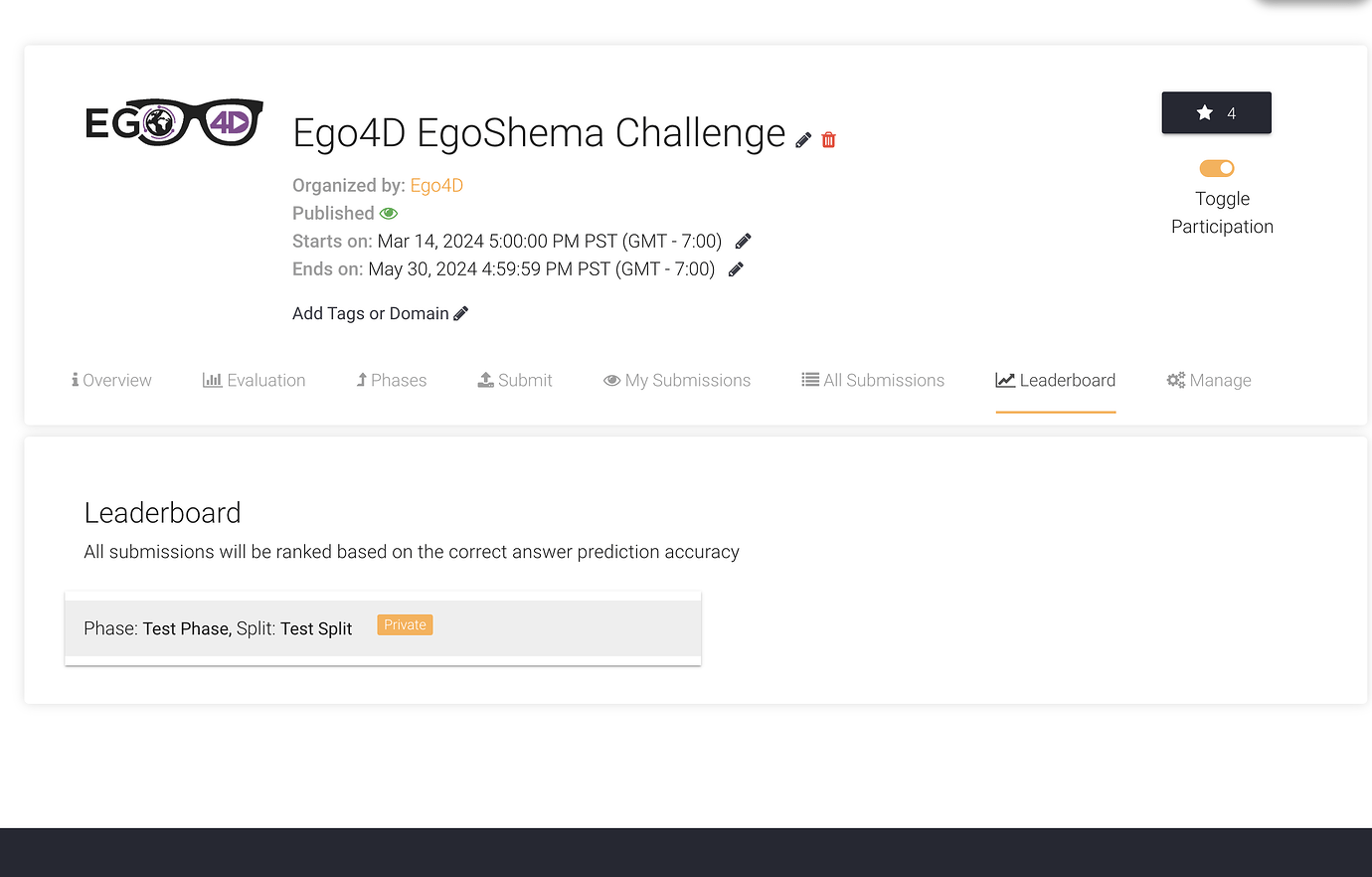Viewport: 1372px width, 877px height.
Task: Open the Ego4D organizer link
Action: pos(436,185)
